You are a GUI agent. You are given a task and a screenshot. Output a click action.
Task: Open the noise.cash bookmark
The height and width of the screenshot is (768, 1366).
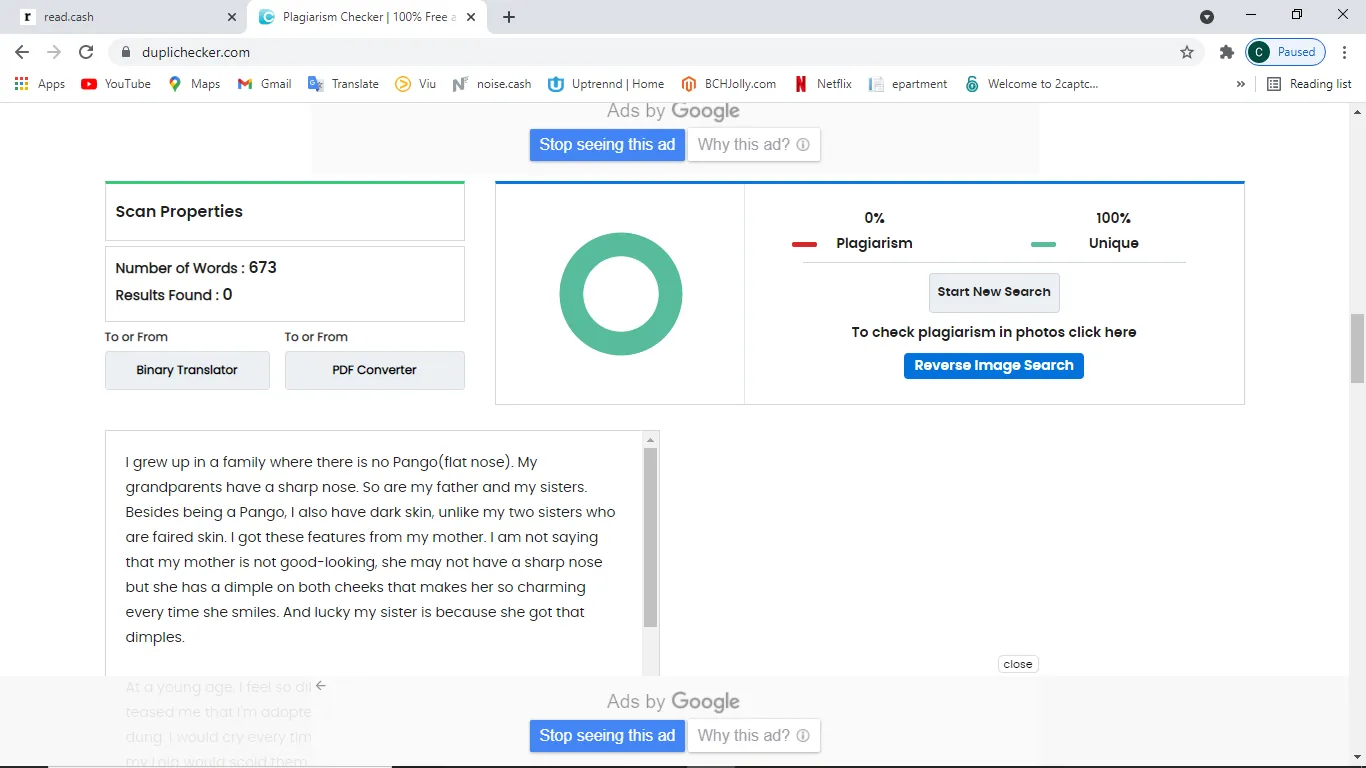coord(492,84)
